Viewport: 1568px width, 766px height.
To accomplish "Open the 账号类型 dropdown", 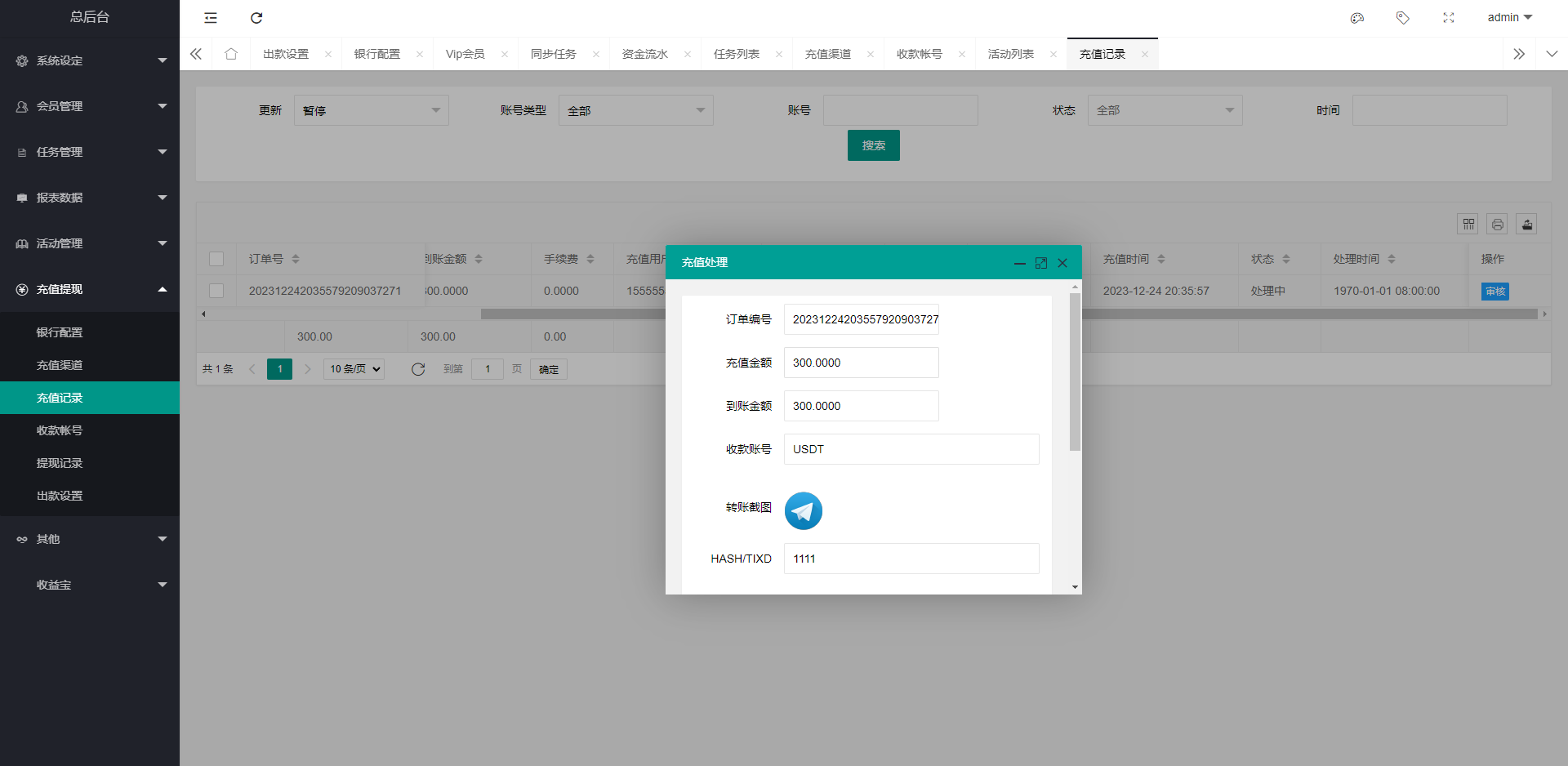I will (636, 110).
